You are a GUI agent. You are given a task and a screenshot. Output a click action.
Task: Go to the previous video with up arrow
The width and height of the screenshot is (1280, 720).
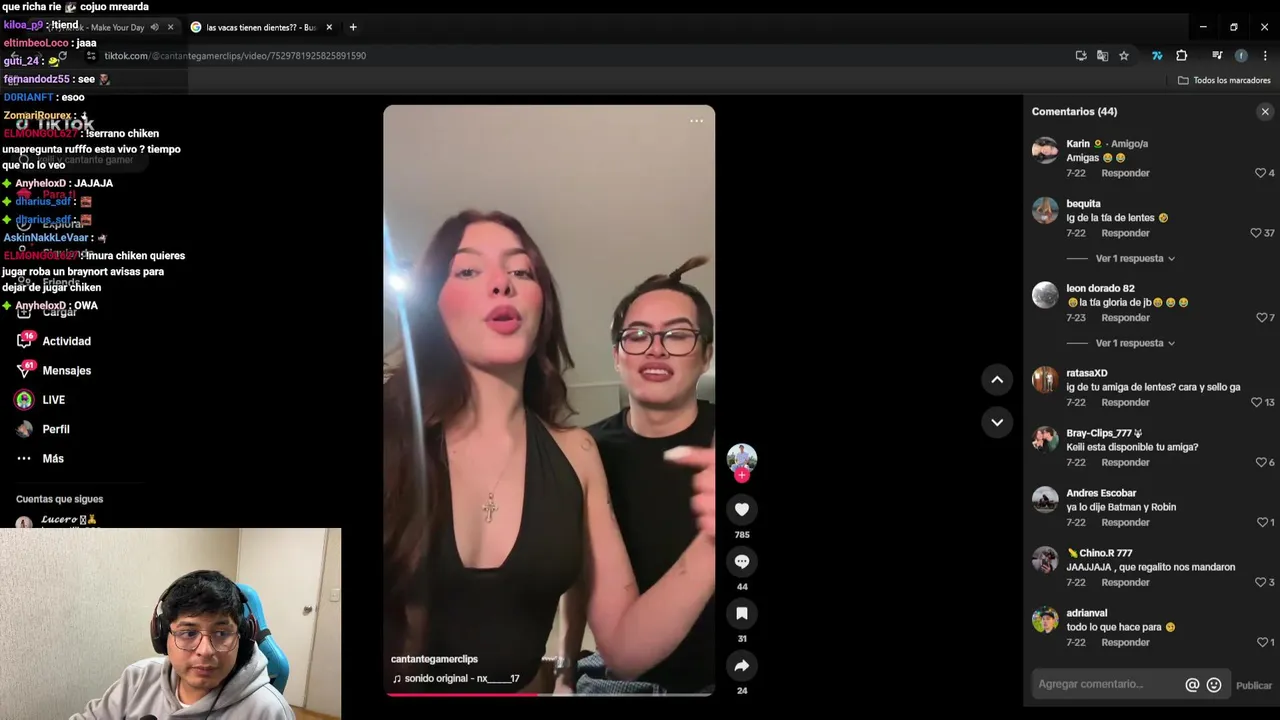(997, 379)
